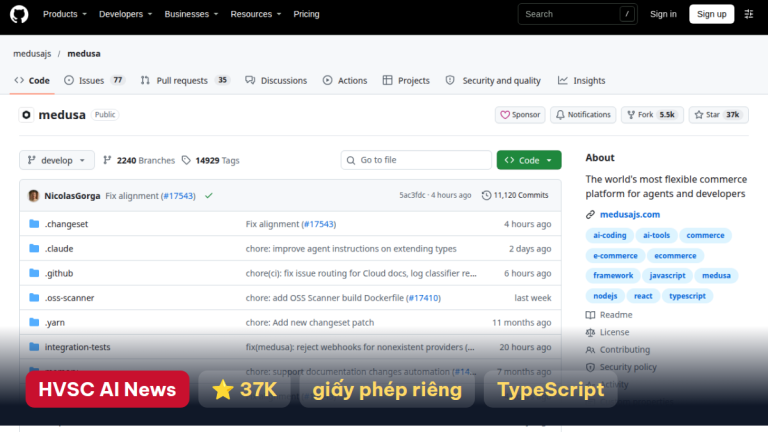The height and width of the screenshot is (432, 768).
Task: Open the e-commerce topic tag
Action: coord(615,256)
